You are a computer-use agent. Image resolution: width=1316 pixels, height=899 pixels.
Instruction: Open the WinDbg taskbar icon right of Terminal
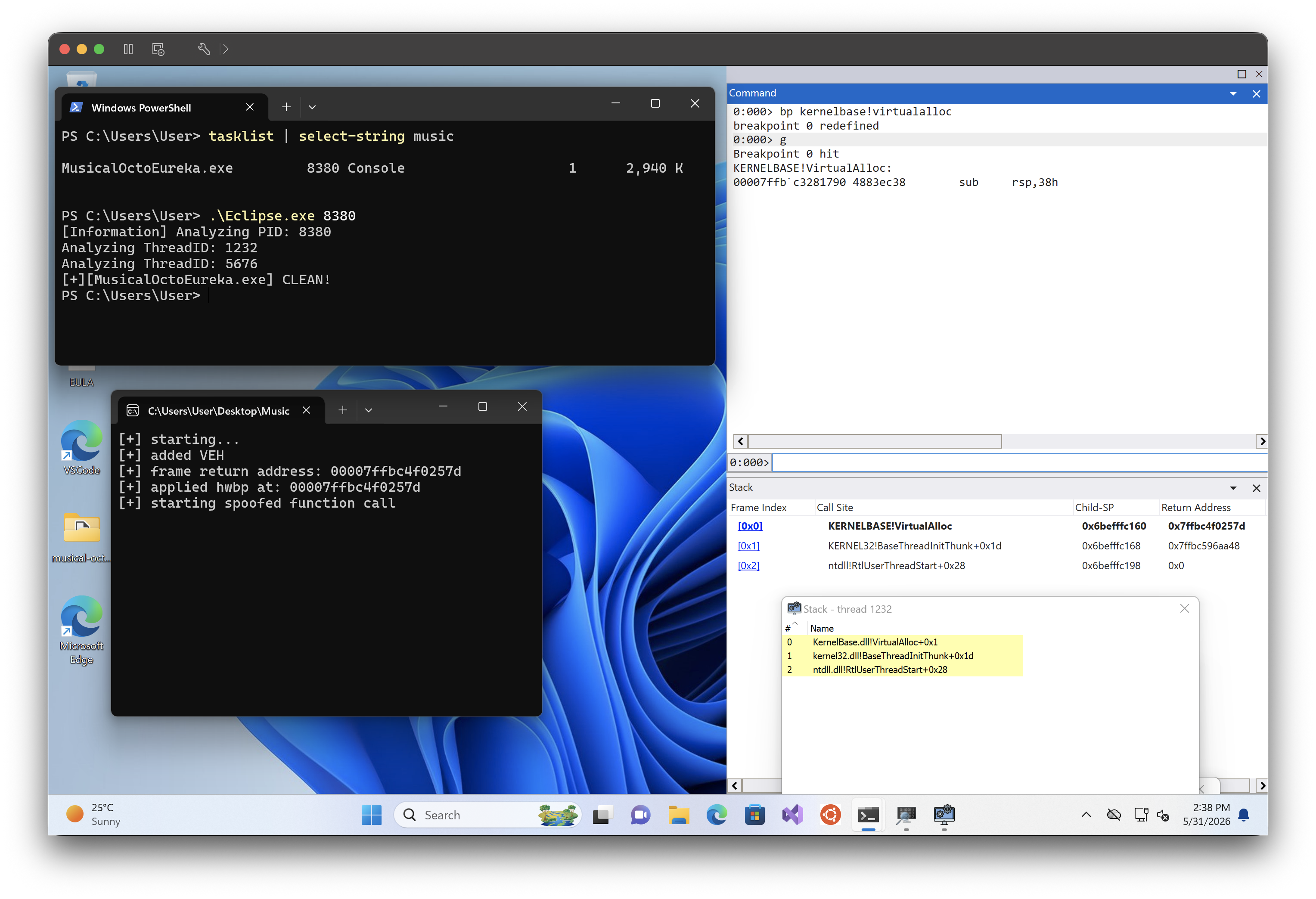906,815
